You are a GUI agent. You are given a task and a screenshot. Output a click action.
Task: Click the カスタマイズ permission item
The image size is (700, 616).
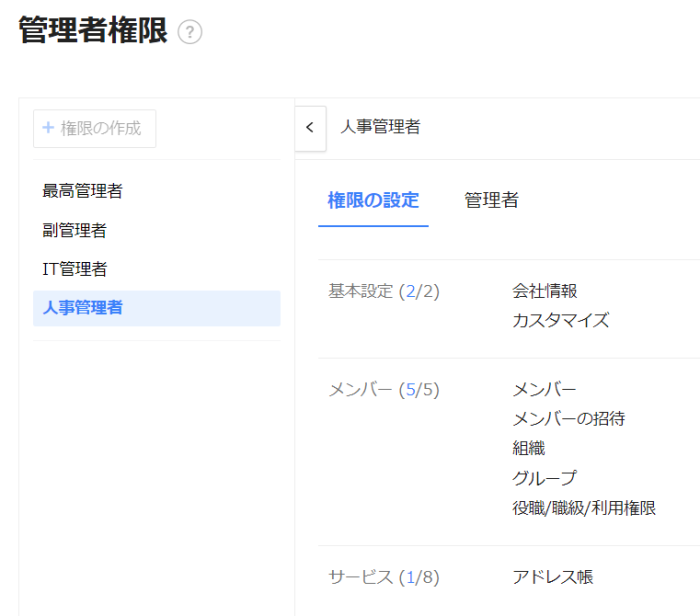(x=561, y=320)
